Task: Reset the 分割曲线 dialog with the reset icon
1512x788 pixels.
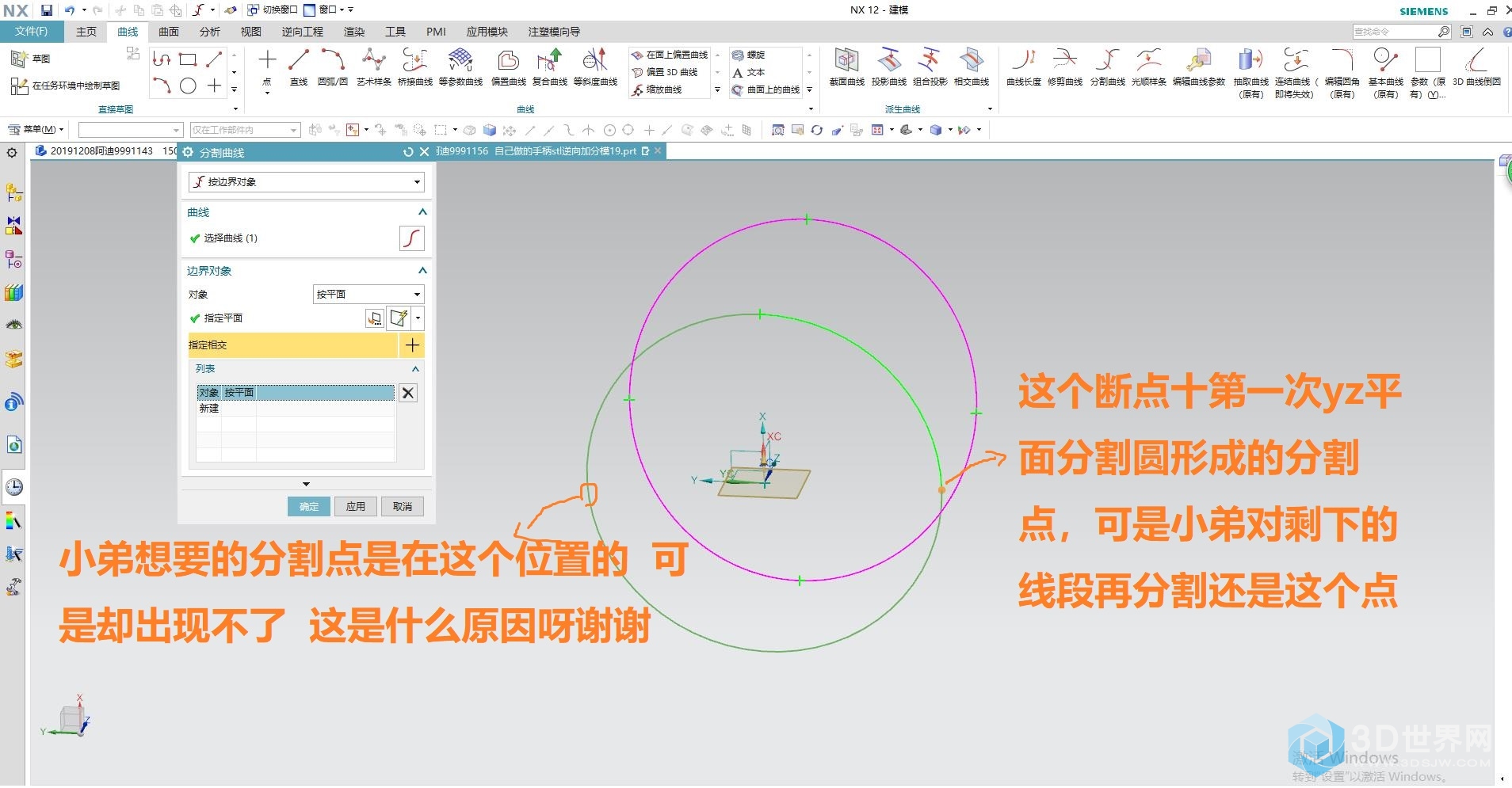Action: point(408,152)
